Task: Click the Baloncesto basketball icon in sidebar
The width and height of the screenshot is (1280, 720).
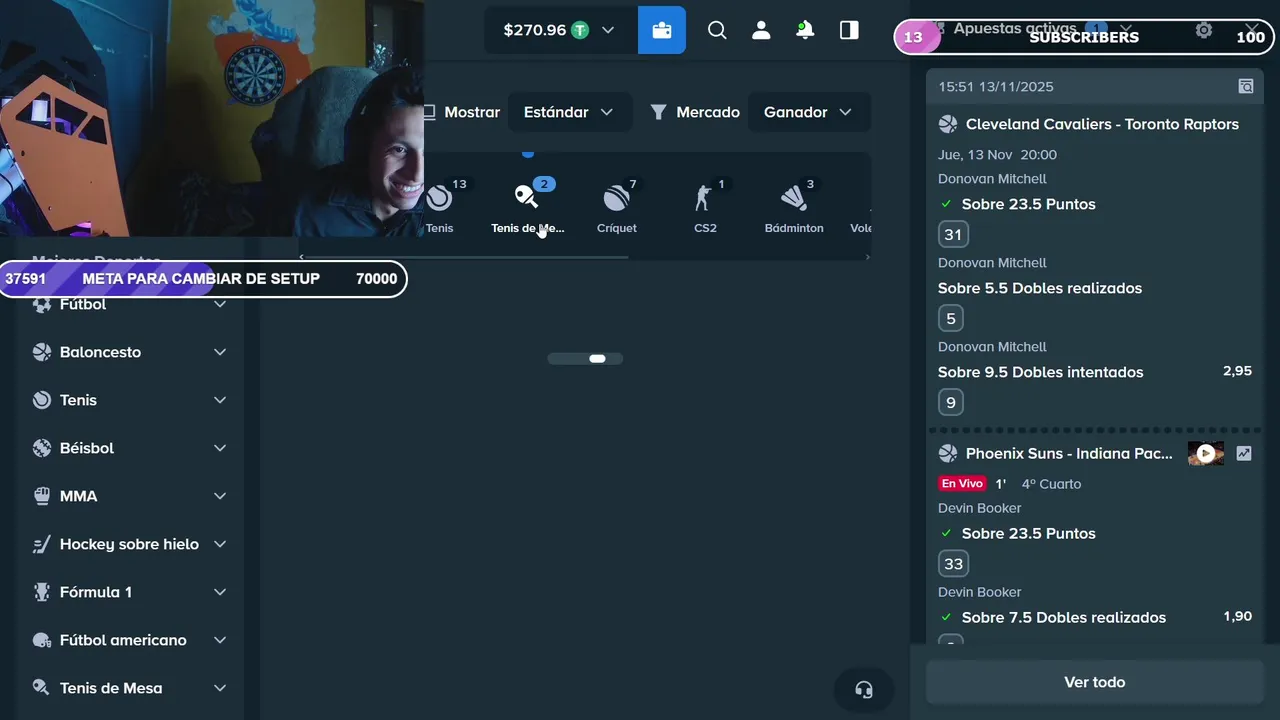Action: tap(41, 352)
